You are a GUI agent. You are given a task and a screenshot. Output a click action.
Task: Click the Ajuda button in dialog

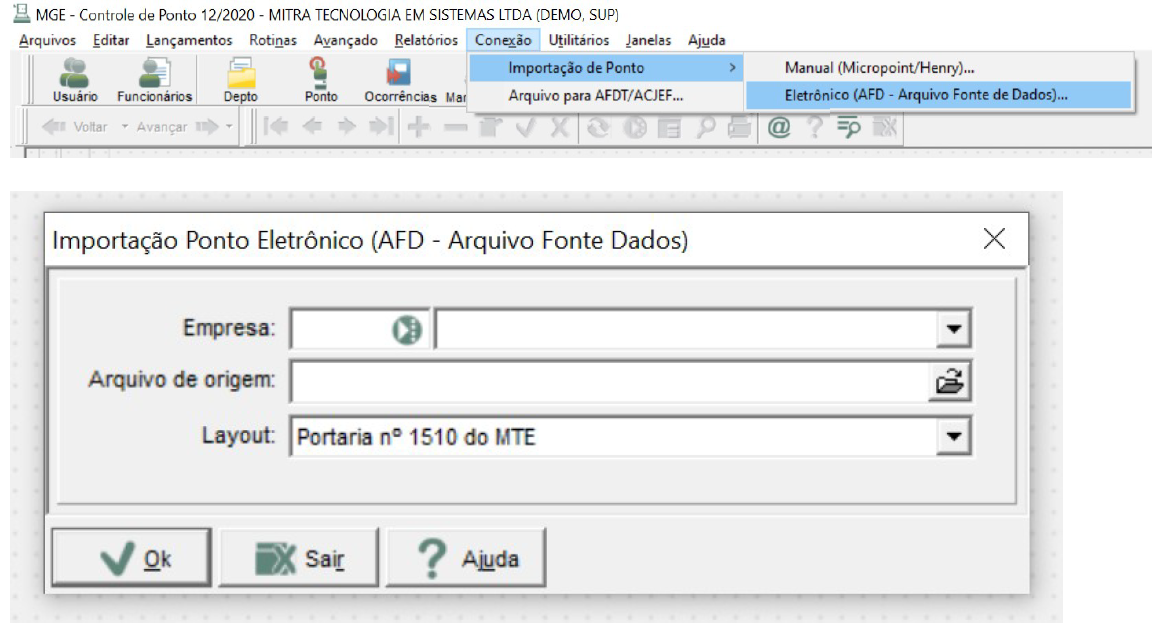pyautogui.click(x=466, y=558)
